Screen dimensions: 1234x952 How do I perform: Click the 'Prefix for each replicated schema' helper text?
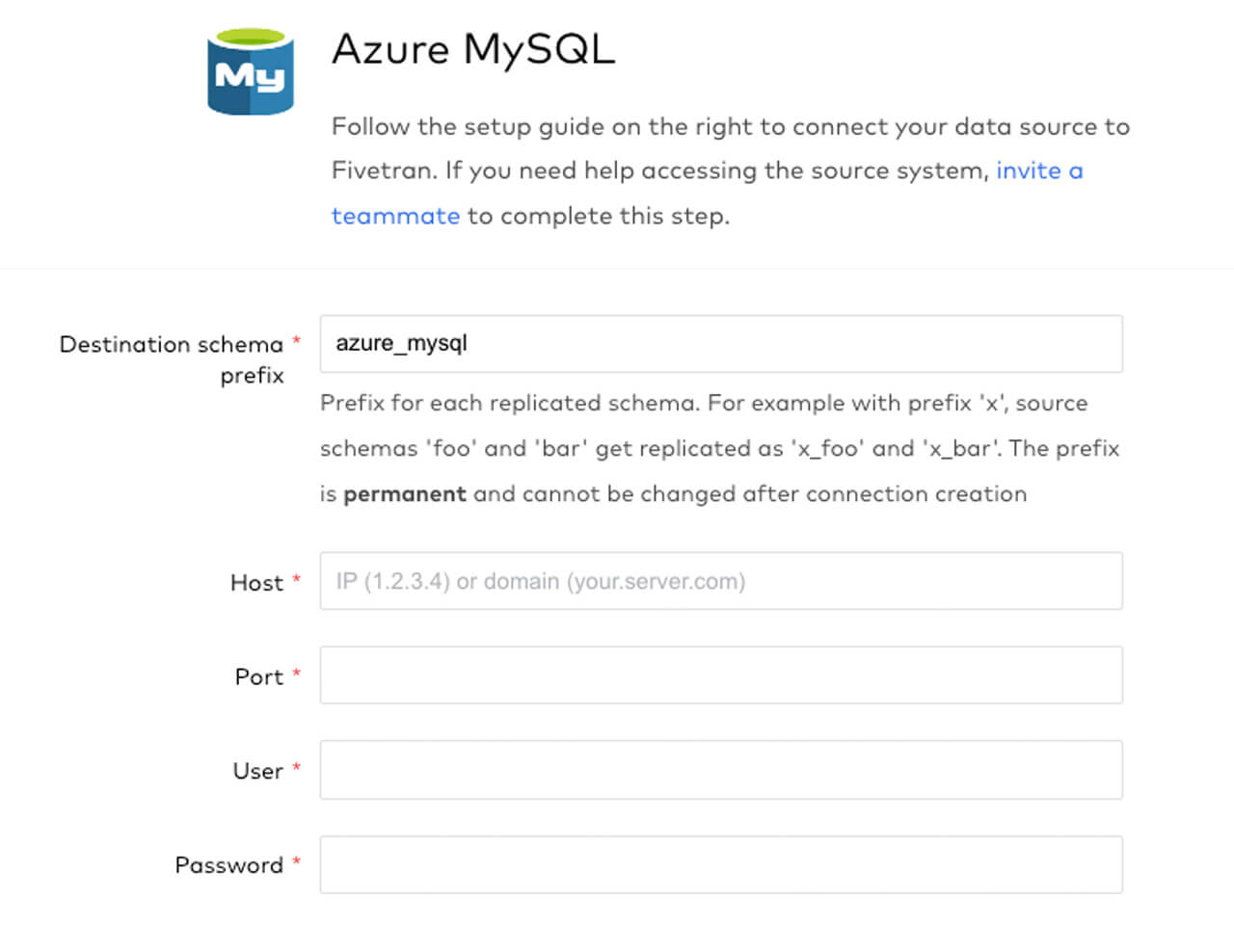tap(510, 403)
